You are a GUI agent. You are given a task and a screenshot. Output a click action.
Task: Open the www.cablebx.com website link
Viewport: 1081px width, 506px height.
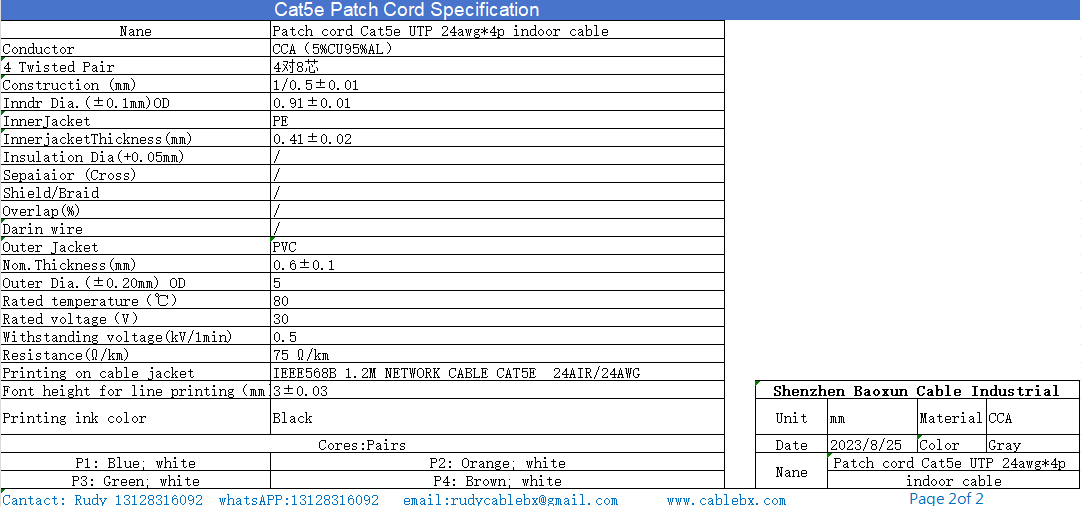click(x=726, y=499)
